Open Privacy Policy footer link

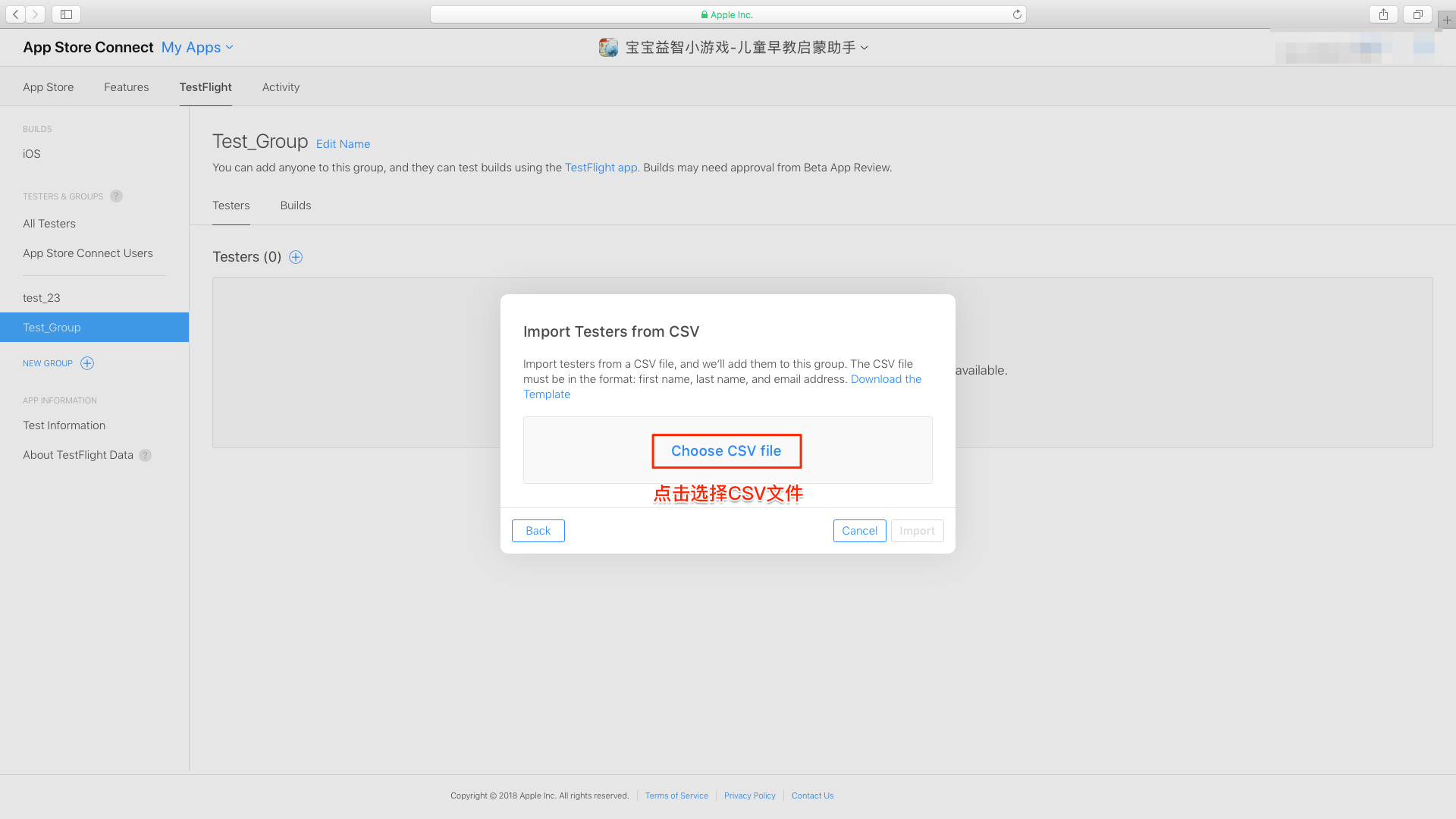[750, 795]
